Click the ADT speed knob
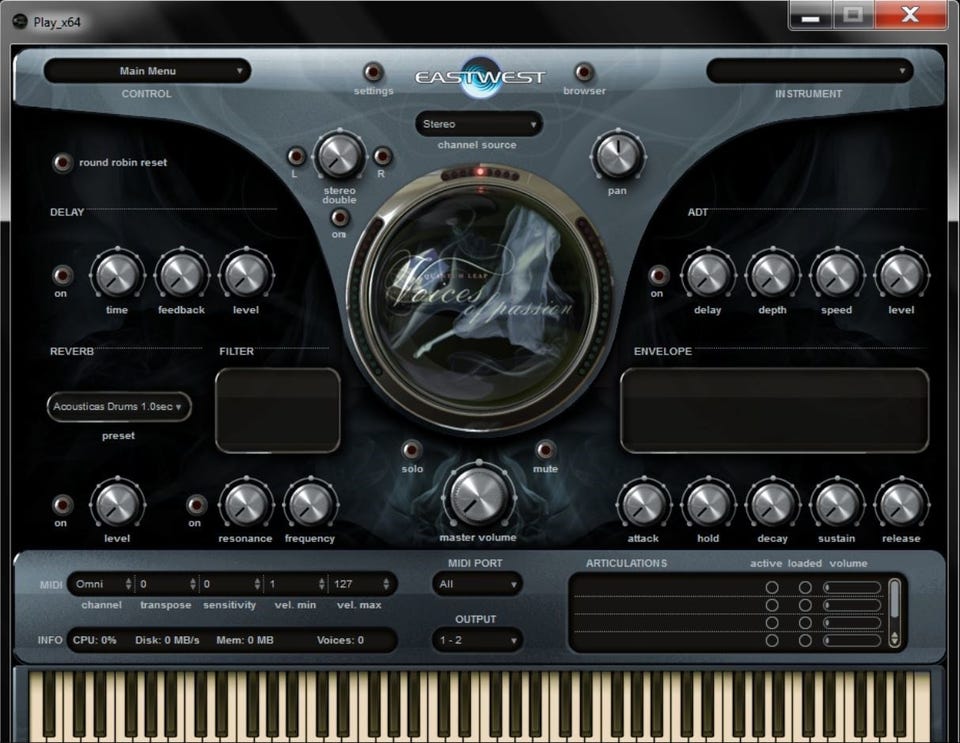The width and height of the screenshot is (960, 743). [x=836, y=275]
